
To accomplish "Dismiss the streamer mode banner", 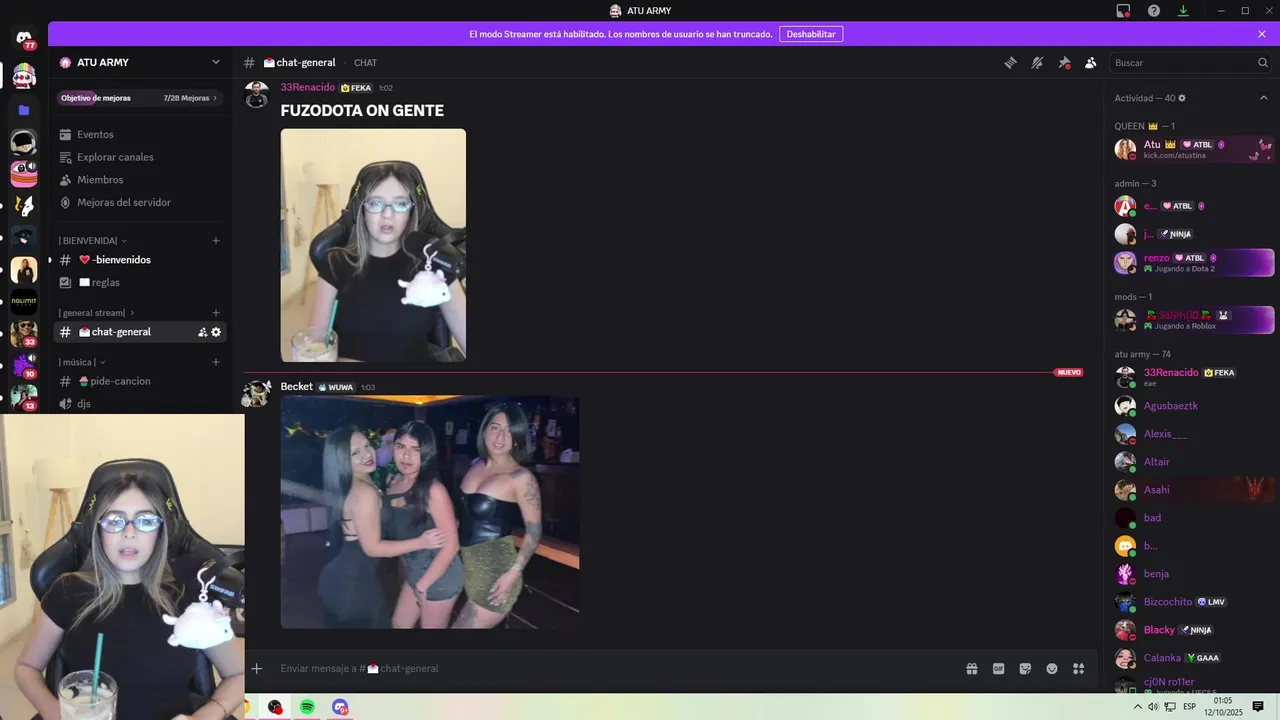I will (x=1262, y=34).
